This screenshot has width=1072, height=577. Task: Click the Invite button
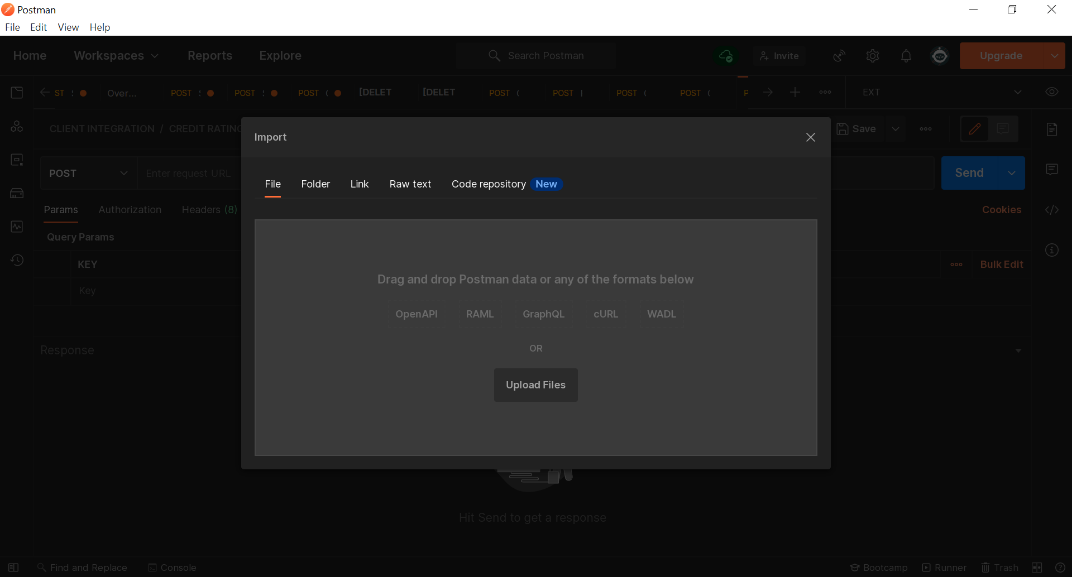pyautogui.click(x=779, y=56)
